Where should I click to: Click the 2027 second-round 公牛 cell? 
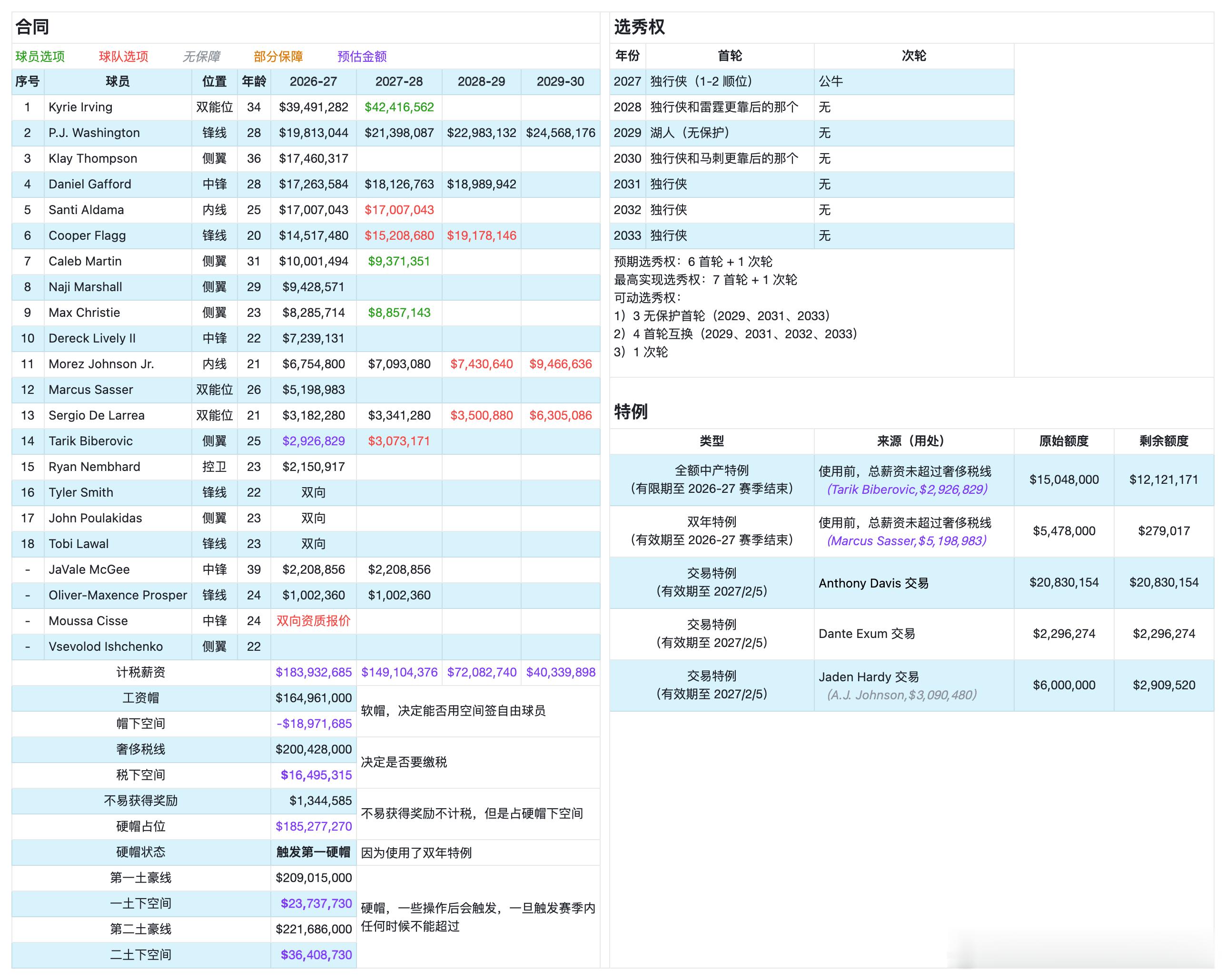[914, 81]
